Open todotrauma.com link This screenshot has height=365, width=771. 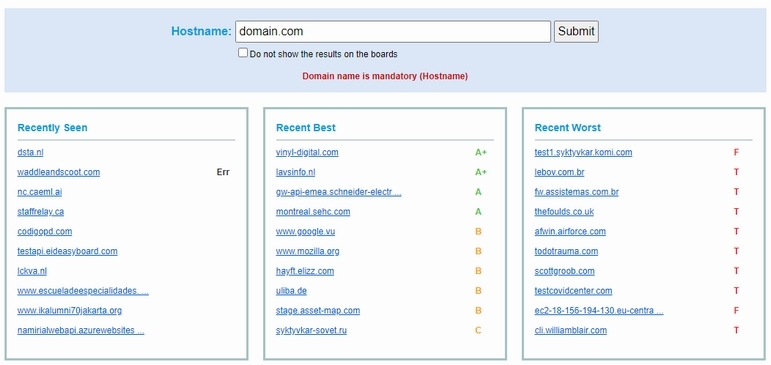coord(566,251)
